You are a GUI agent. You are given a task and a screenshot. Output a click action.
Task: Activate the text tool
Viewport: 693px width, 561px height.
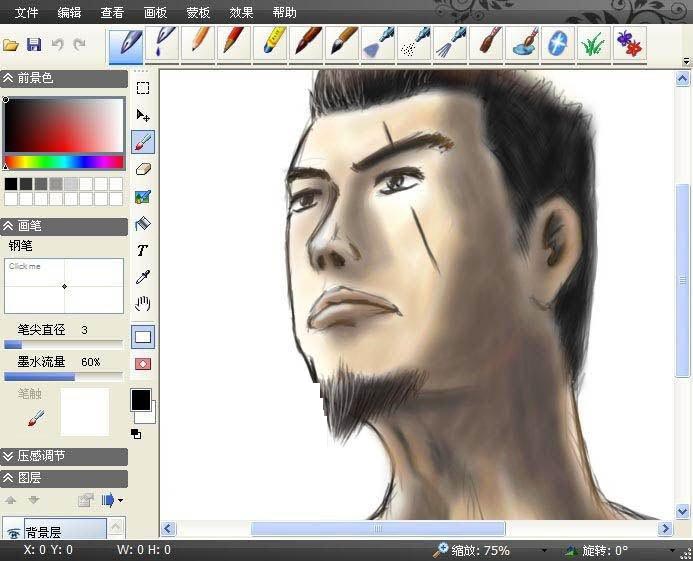coord(143,250)
